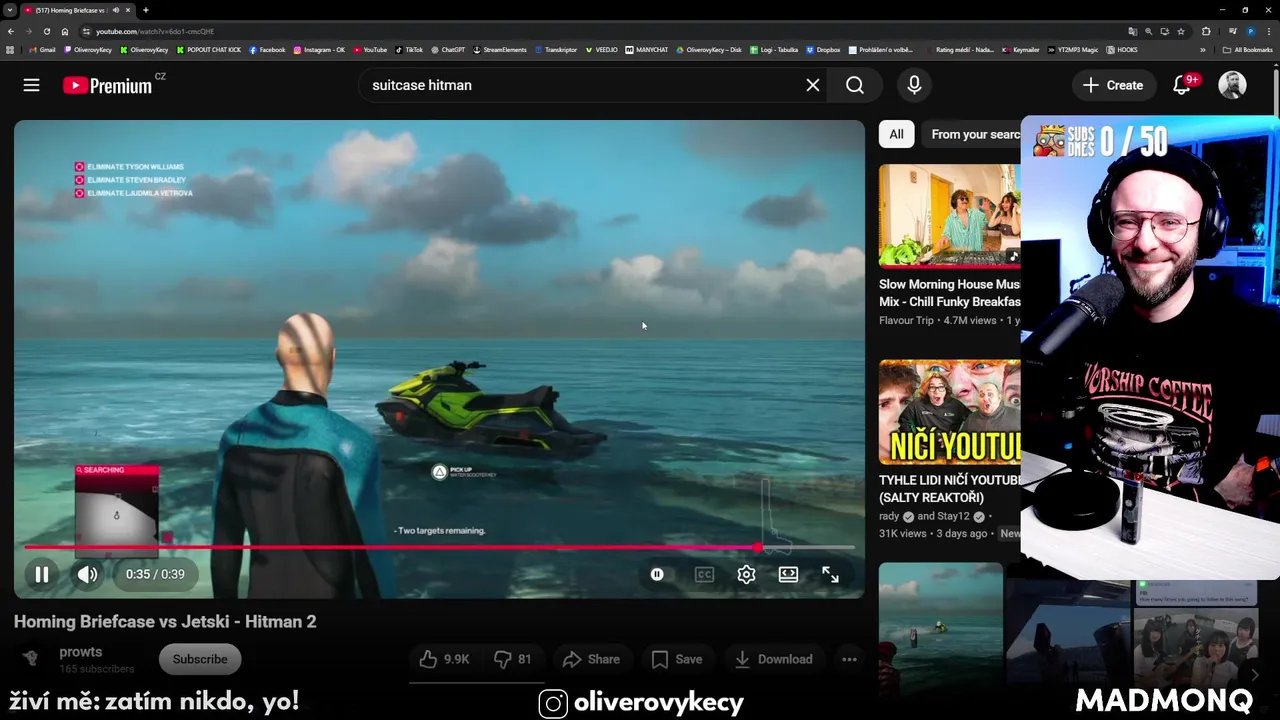This screenshot has height=720, width=1280.
Task: Open the Facebook bookmark
Action: (267, 49)
